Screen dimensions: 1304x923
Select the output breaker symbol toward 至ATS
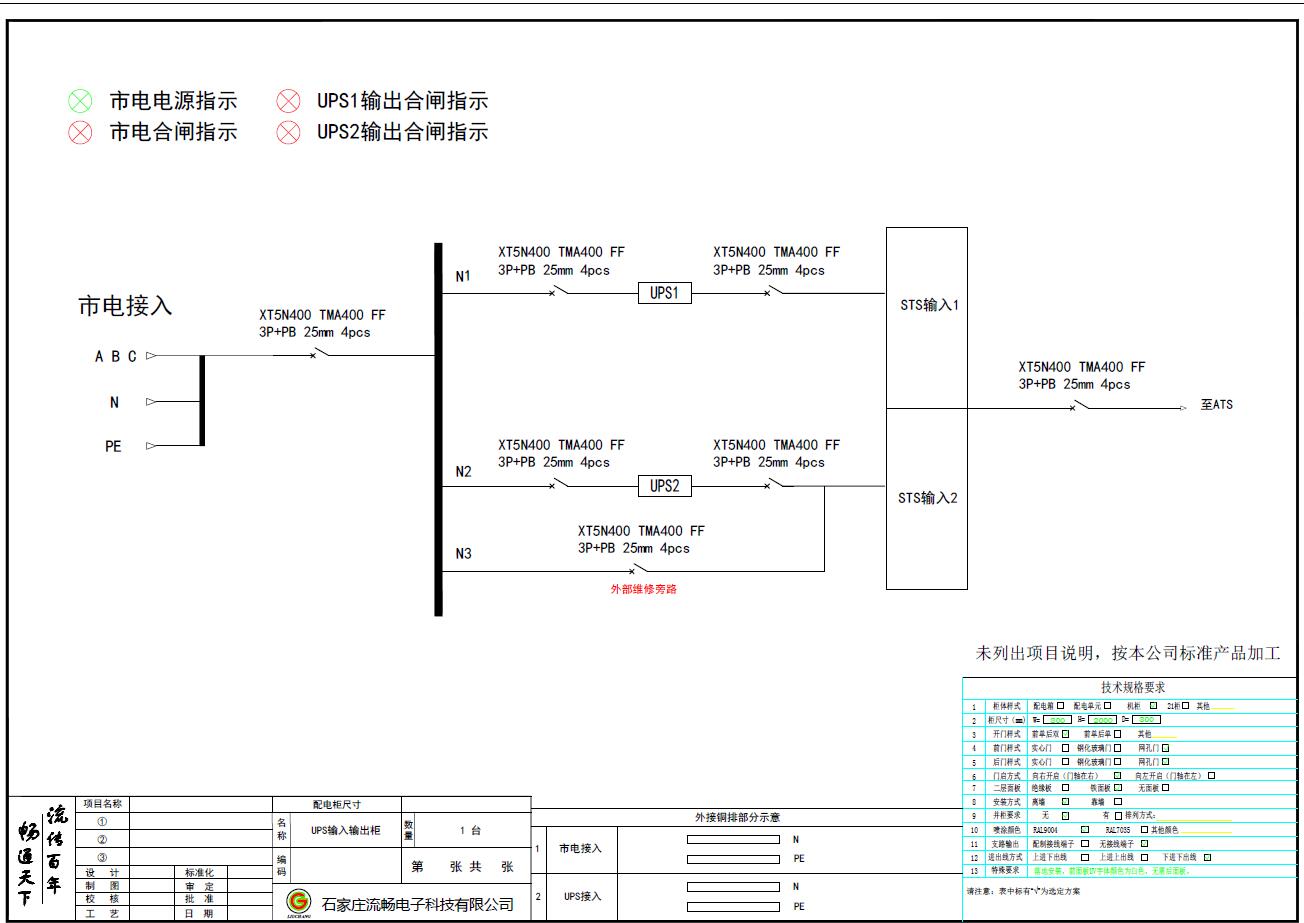click(x=1080, y=406)
